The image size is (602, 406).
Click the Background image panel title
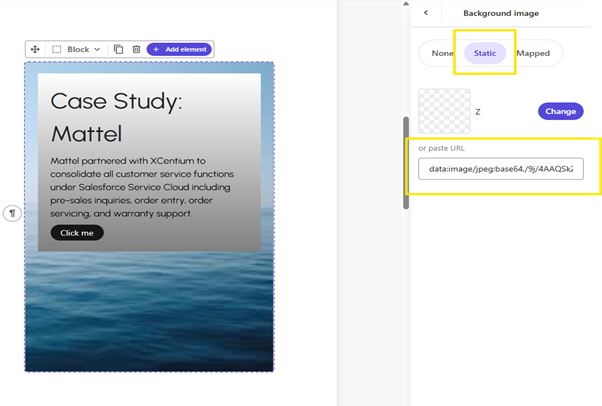pyautogui.click(x=501, y=13)
